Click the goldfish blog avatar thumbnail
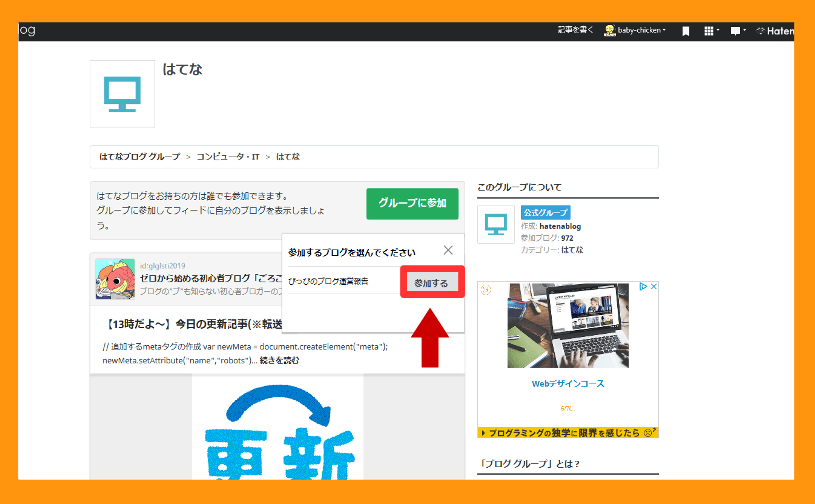This screenshot has width=815, height=504. point(115,279)
